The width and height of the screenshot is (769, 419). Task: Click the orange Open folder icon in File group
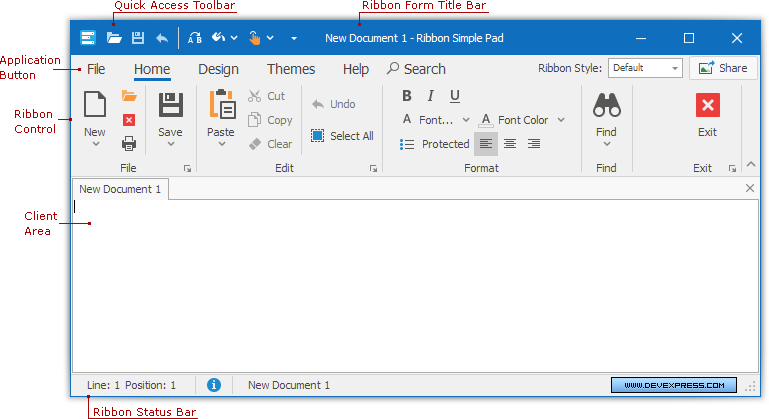129,96
